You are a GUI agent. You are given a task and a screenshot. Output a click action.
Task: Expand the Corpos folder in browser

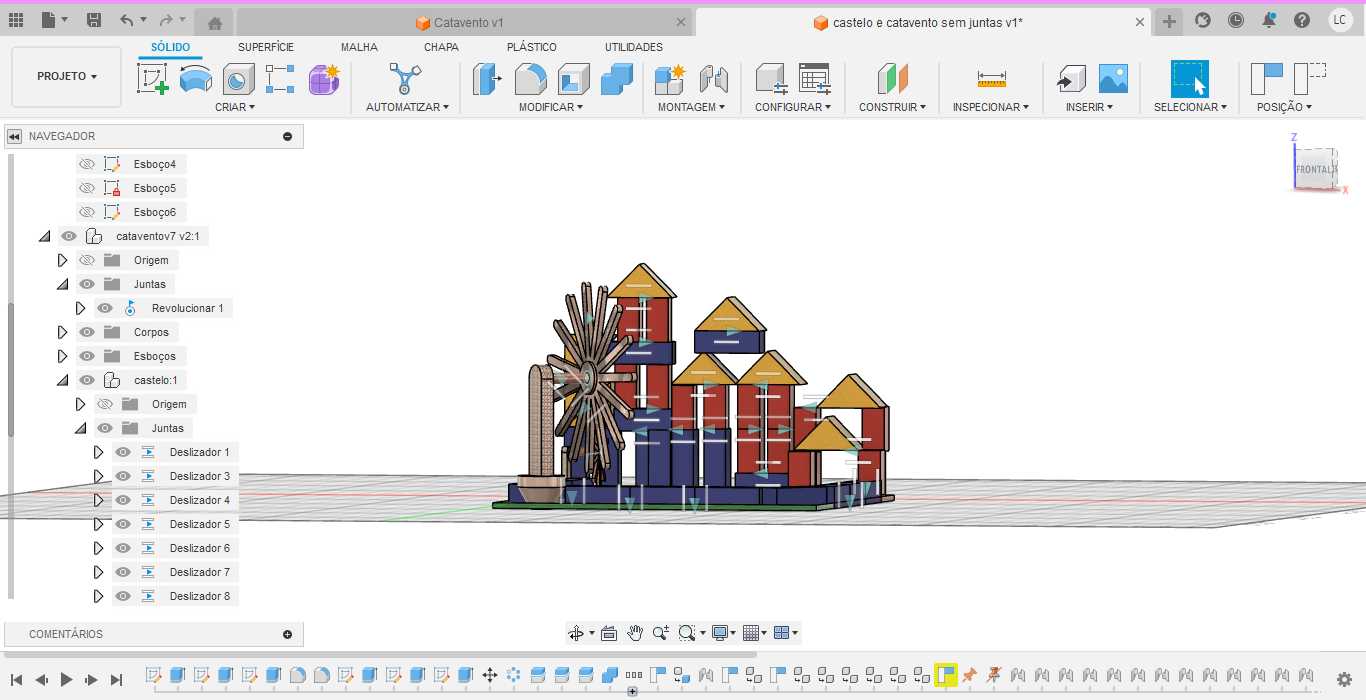point(62,332)
